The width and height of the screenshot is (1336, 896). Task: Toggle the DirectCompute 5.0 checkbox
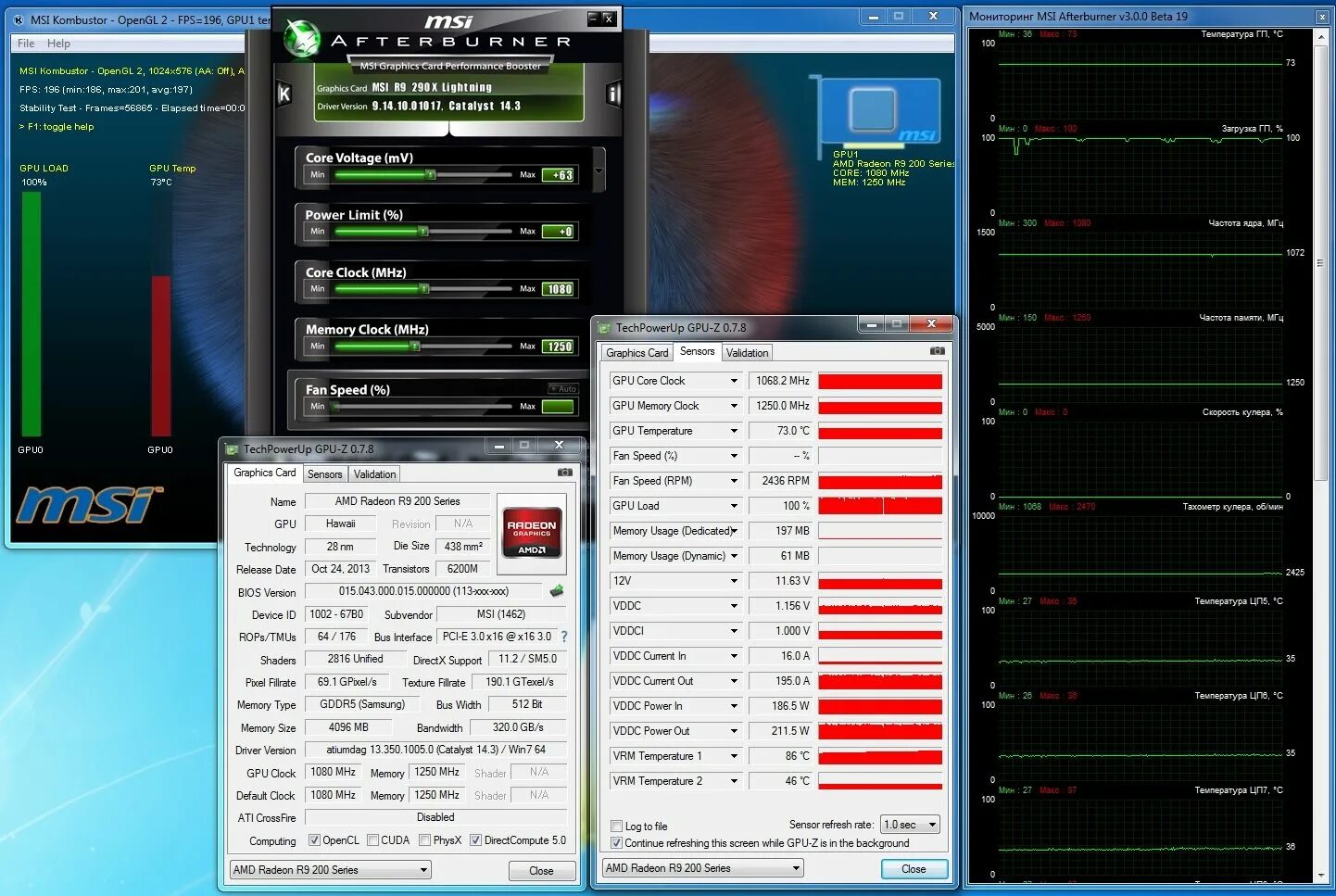coord(475,840)
